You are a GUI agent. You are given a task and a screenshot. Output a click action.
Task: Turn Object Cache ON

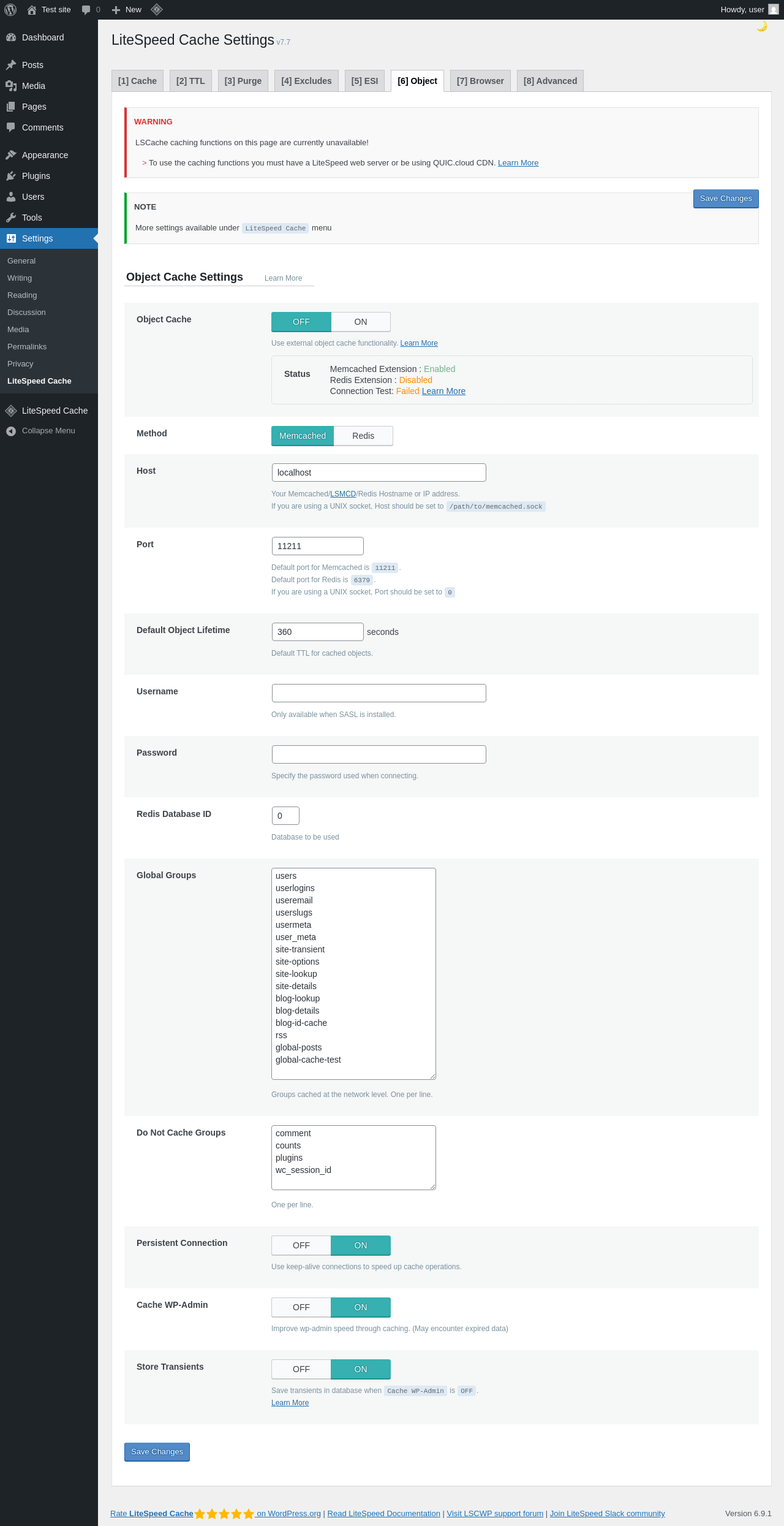tap(360, 322)
